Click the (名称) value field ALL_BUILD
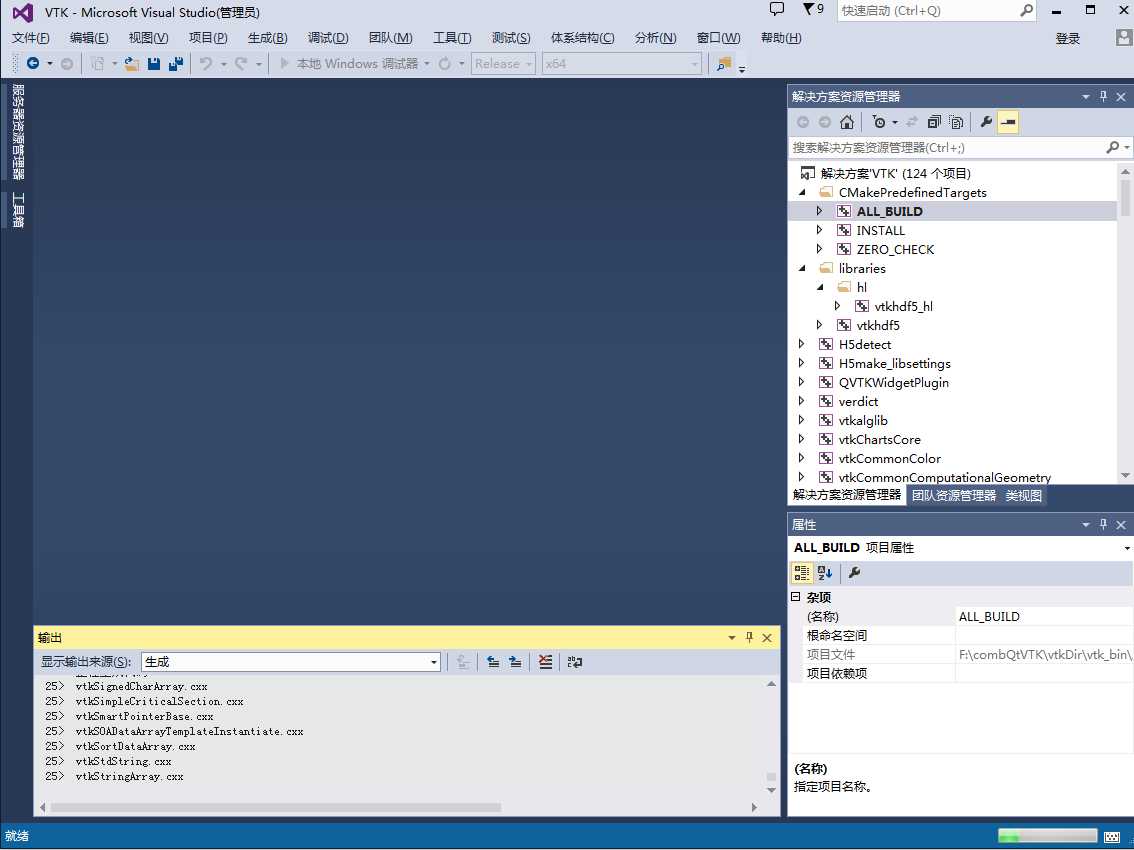This screenshot has width=1134, height=850. coord(1044,616)
